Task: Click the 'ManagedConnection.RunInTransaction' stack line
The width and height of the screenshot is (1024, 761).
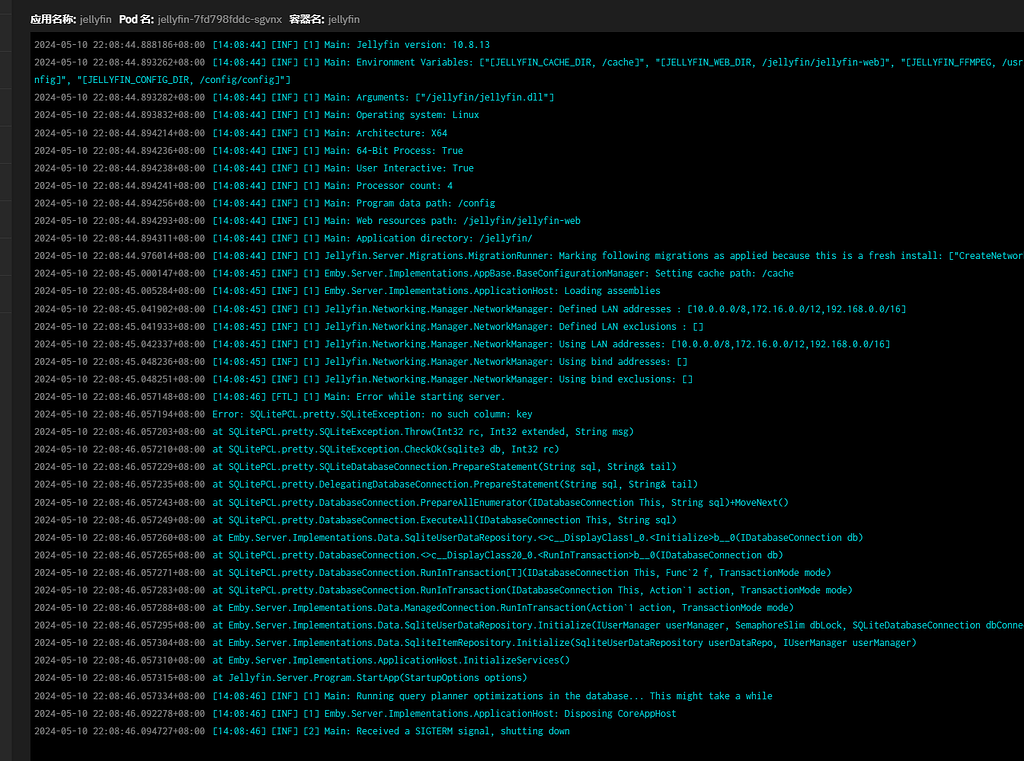Action: [414, 608]
